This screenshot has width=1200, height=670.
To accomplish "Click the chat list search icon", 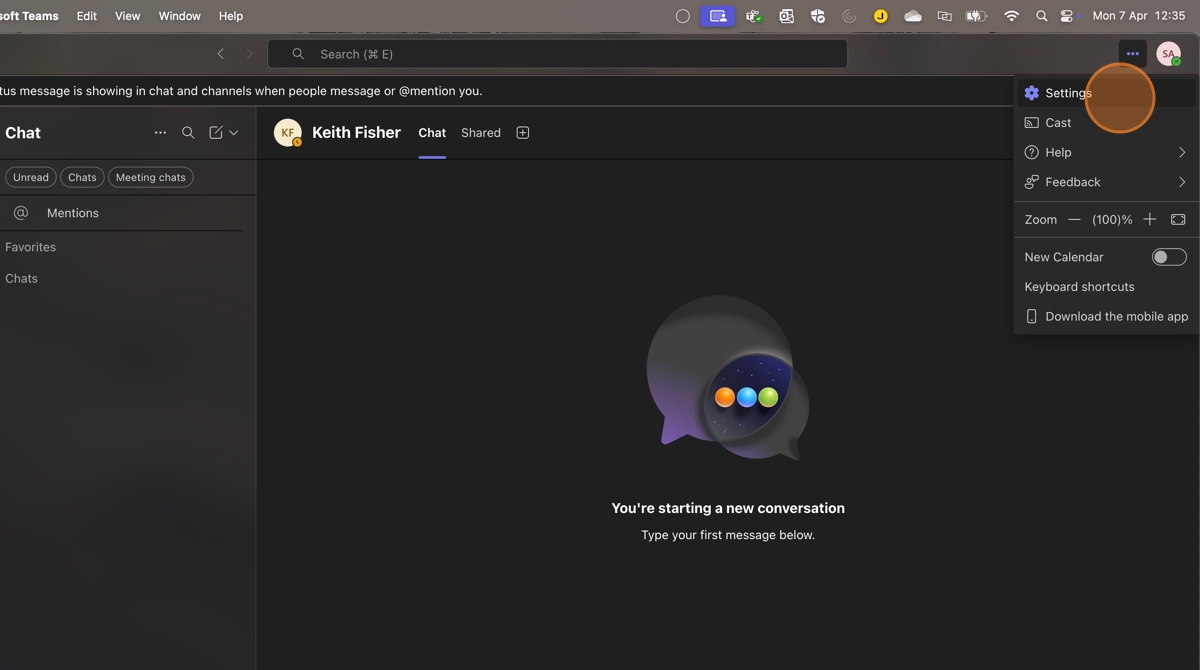I will 188,132.
